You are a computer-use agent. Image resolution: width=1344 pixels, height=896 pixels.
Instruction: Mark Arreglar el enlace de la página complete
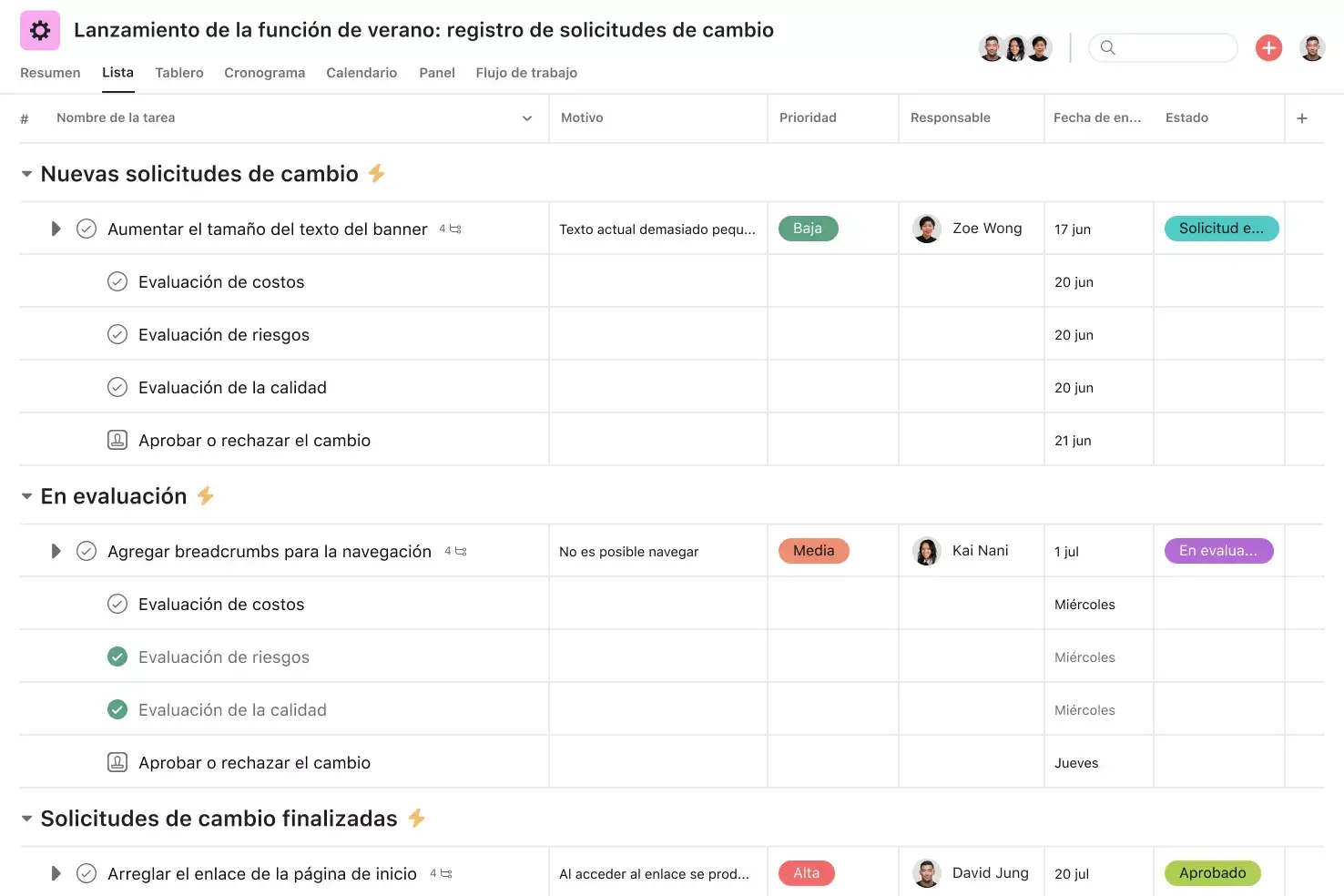[x=87, y=873]
